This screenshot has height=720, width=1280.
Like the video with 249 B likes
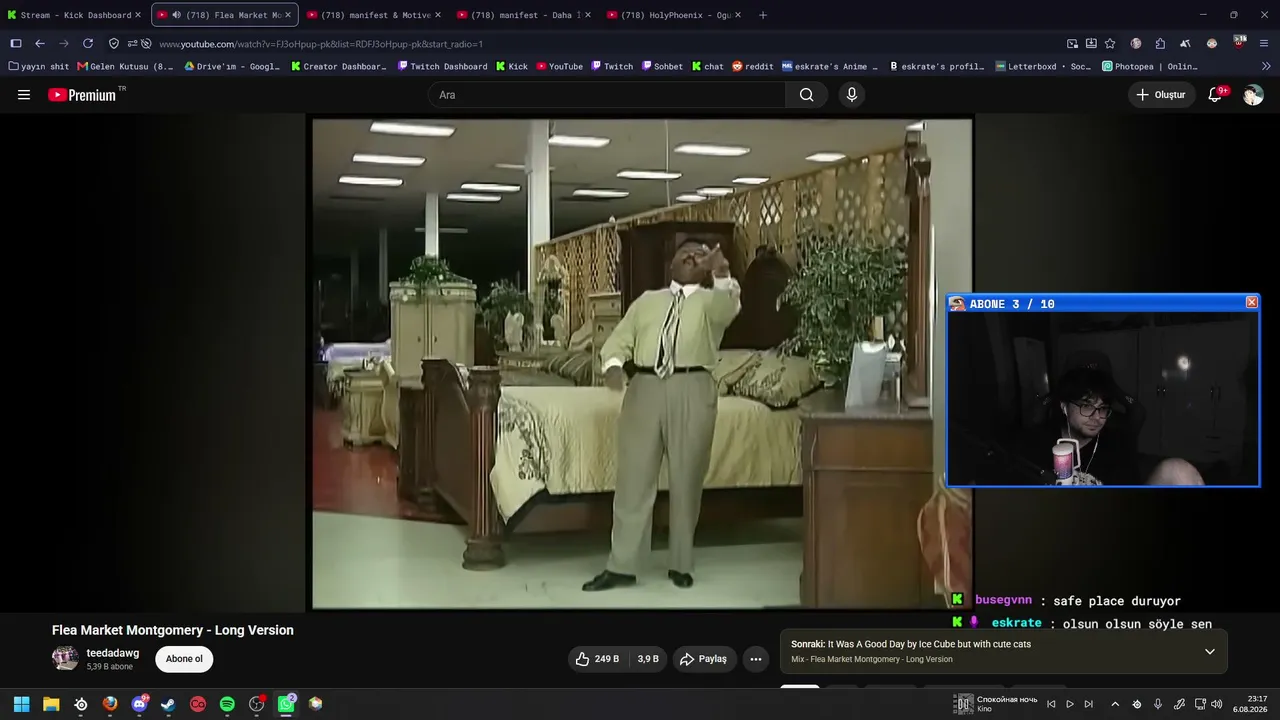(x=597, y=659)
